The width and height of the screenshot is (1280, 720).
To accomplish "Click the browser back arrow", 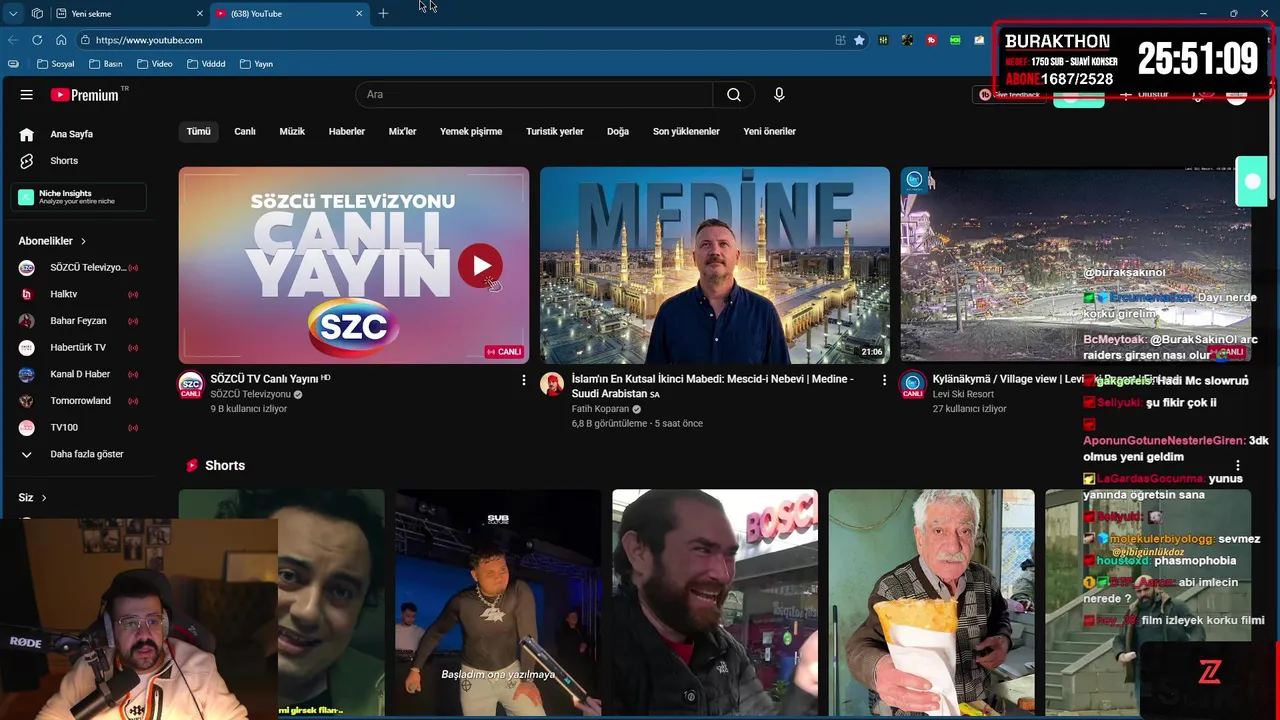I will pos(13,40).
